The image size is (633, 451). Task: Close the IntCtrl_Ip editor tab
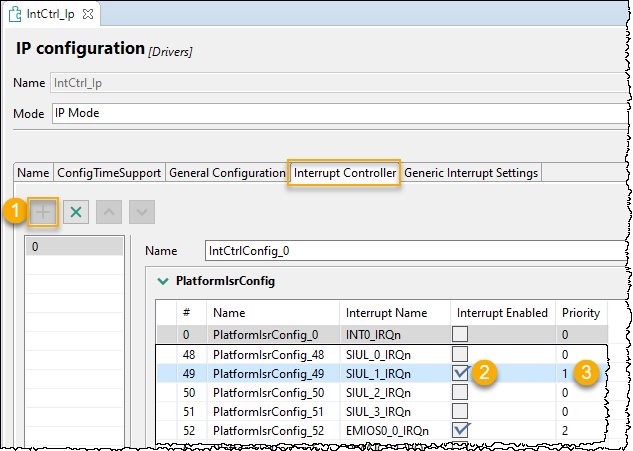tap(85, 15)
